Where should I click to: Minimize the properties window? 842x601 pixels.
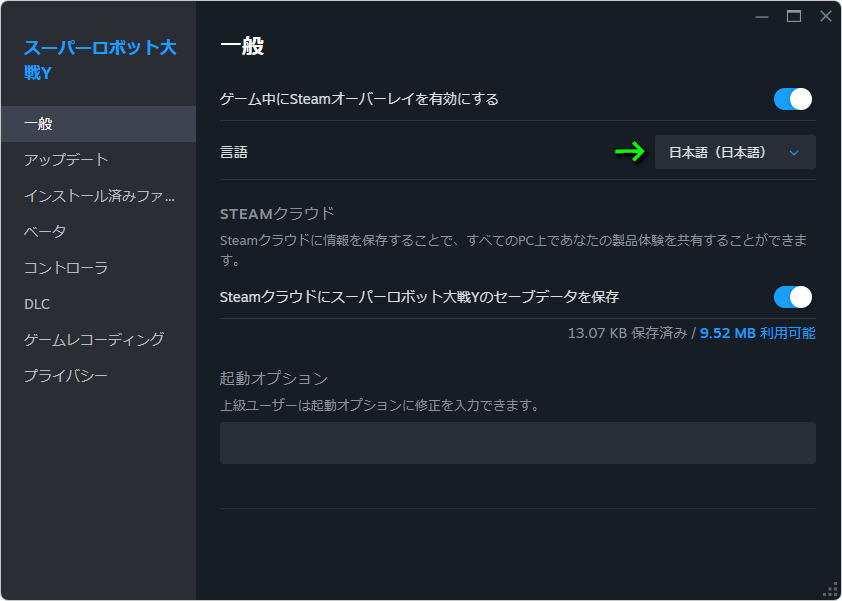coord(761,17)
